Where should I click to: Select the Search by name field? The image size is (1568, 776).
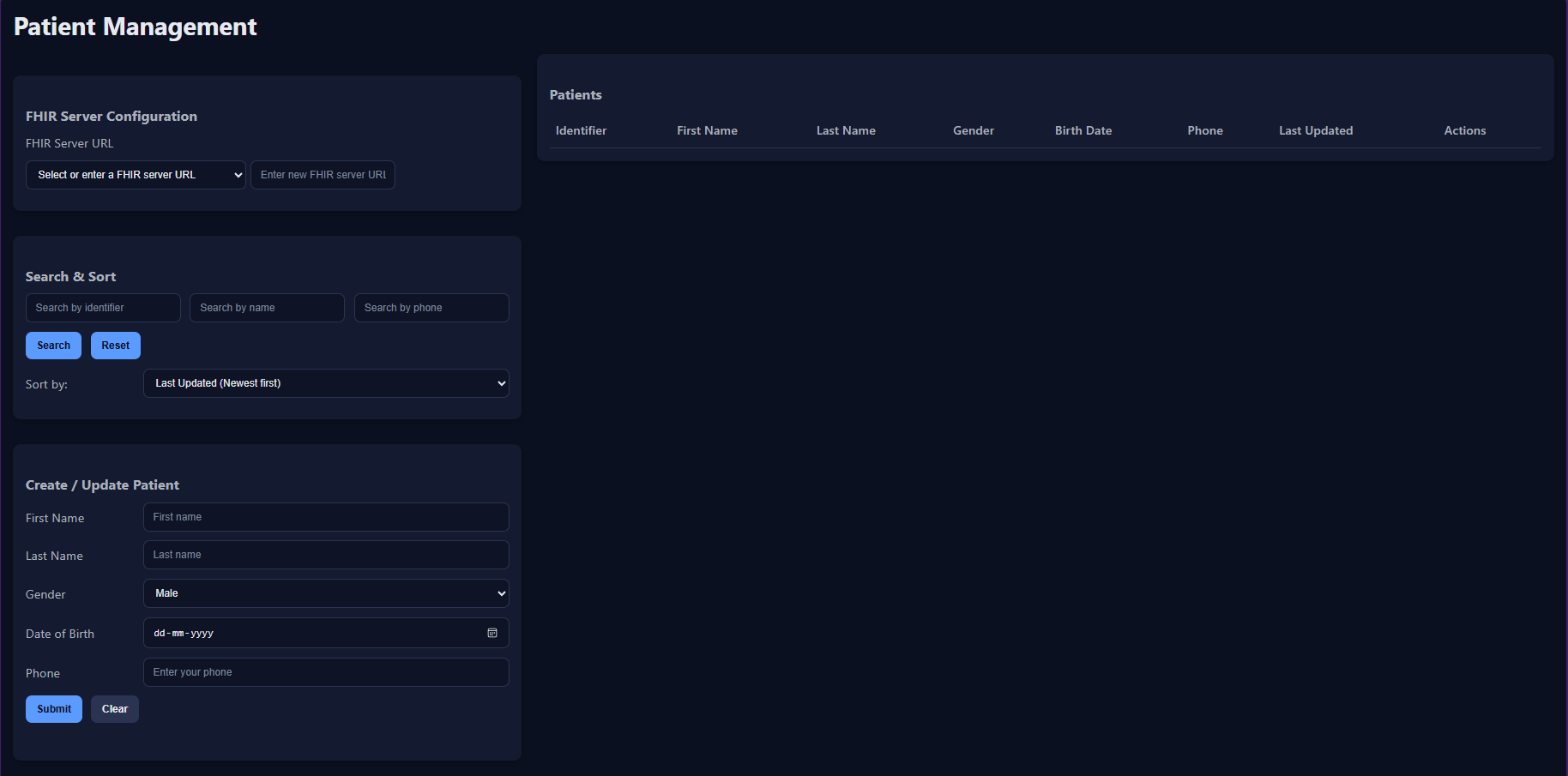click(x=267, y=307)
